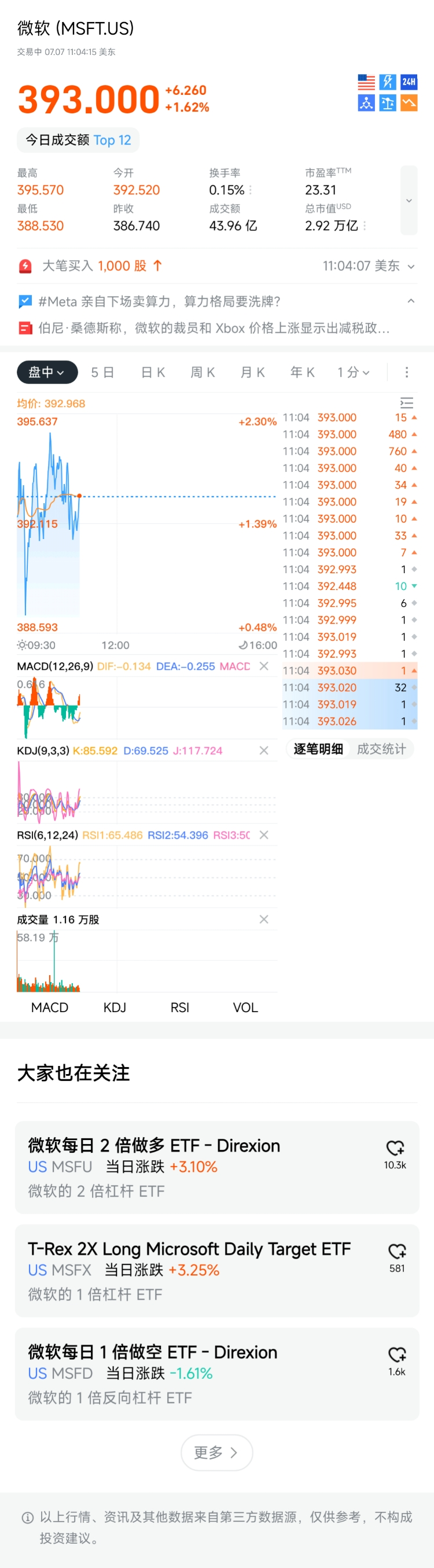Tap the info icon in the disclaimer
The width and height of the screenshot is (434, 1568).
coord(27,1518)
